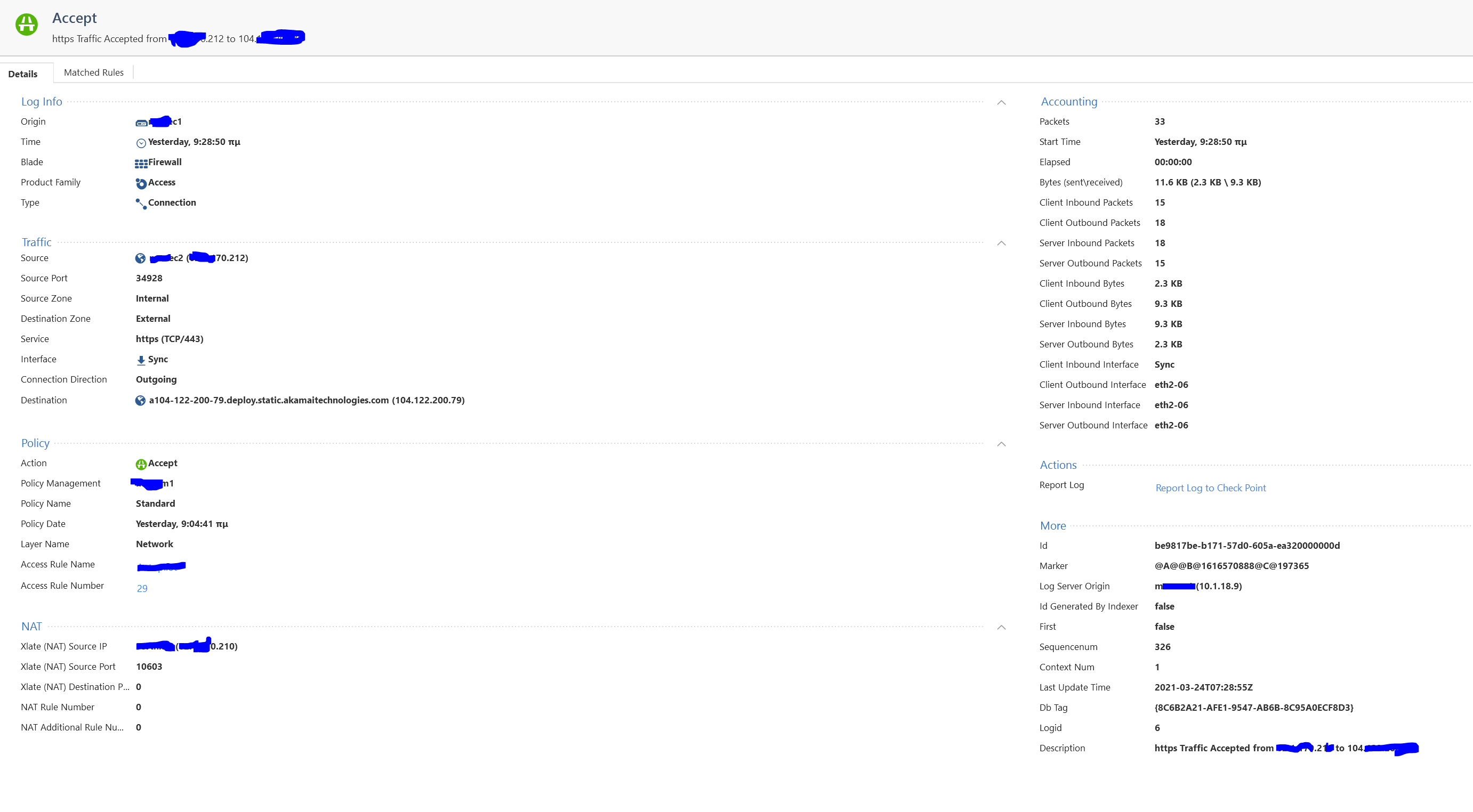
Task: Click the clock icon beside Time
Action: click(141, 143)
